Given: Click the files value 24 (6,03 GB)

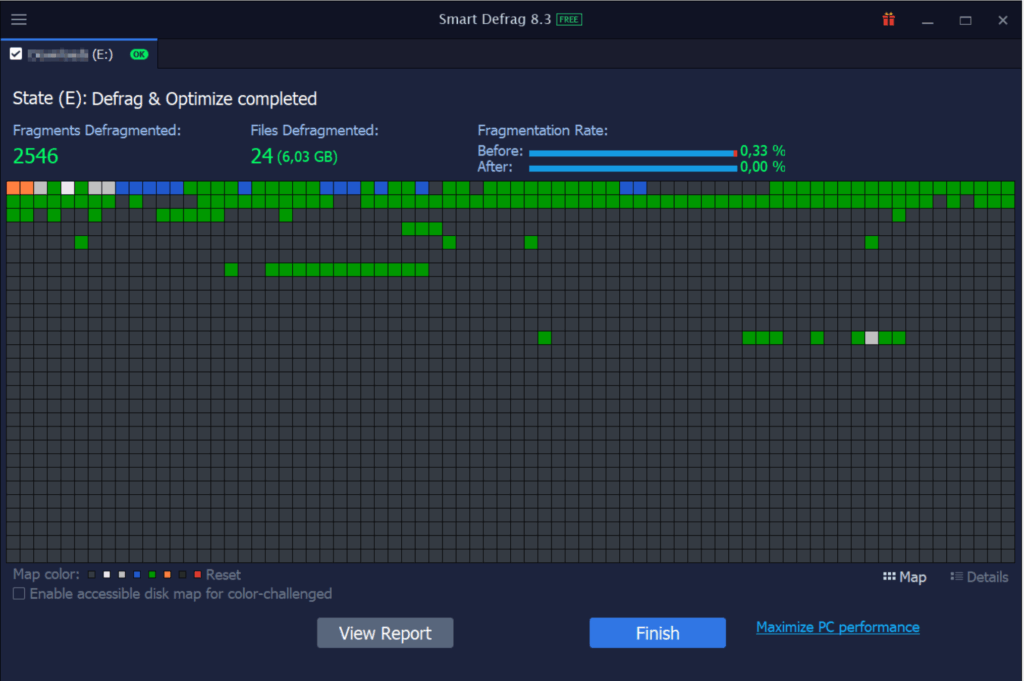Looking at the screenshot, I should click(294, 156).
